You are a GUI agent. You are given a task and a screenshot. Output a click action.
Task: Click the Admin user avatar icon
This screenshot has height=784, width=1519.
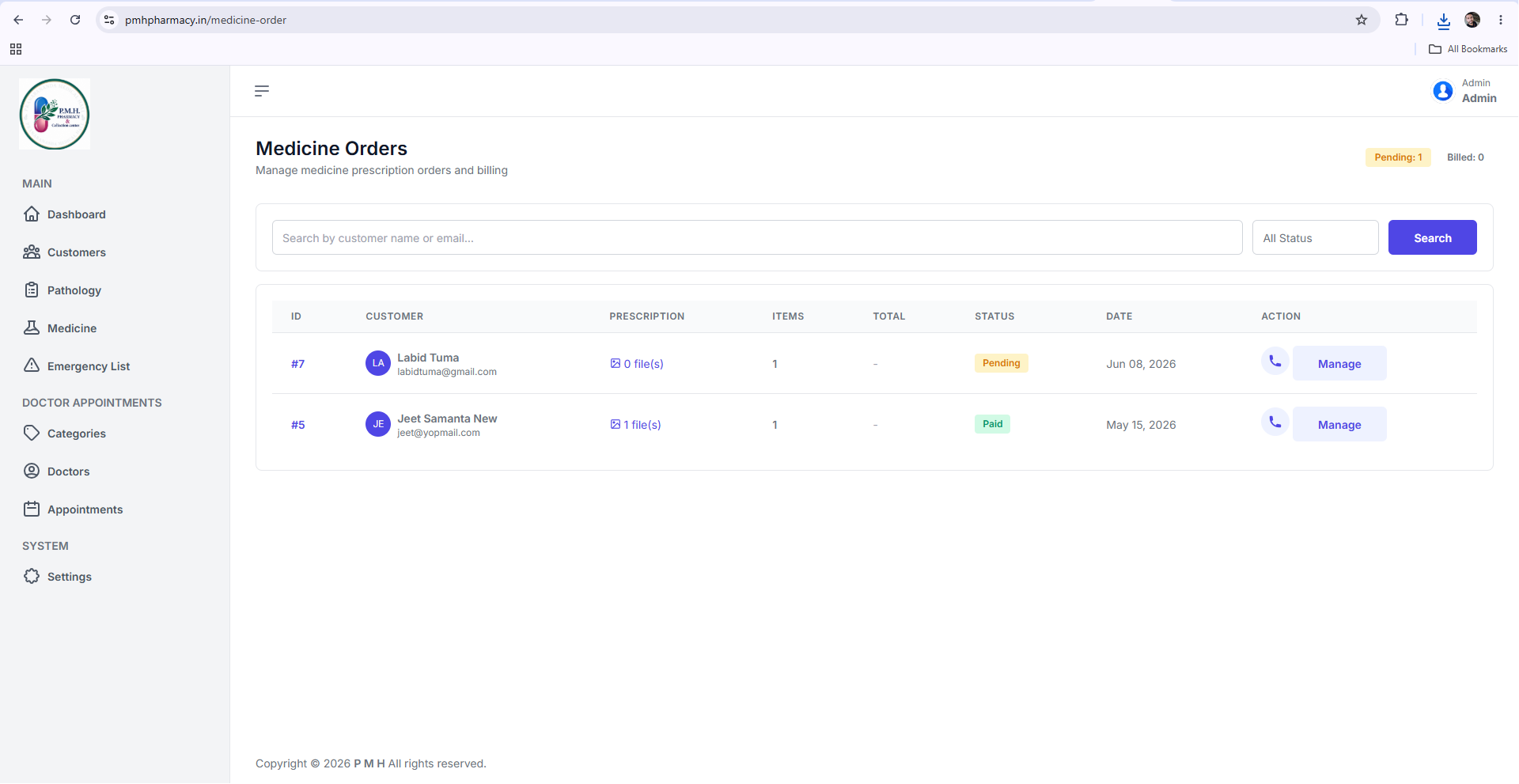pyautogui.click(x=1443, y=91)
